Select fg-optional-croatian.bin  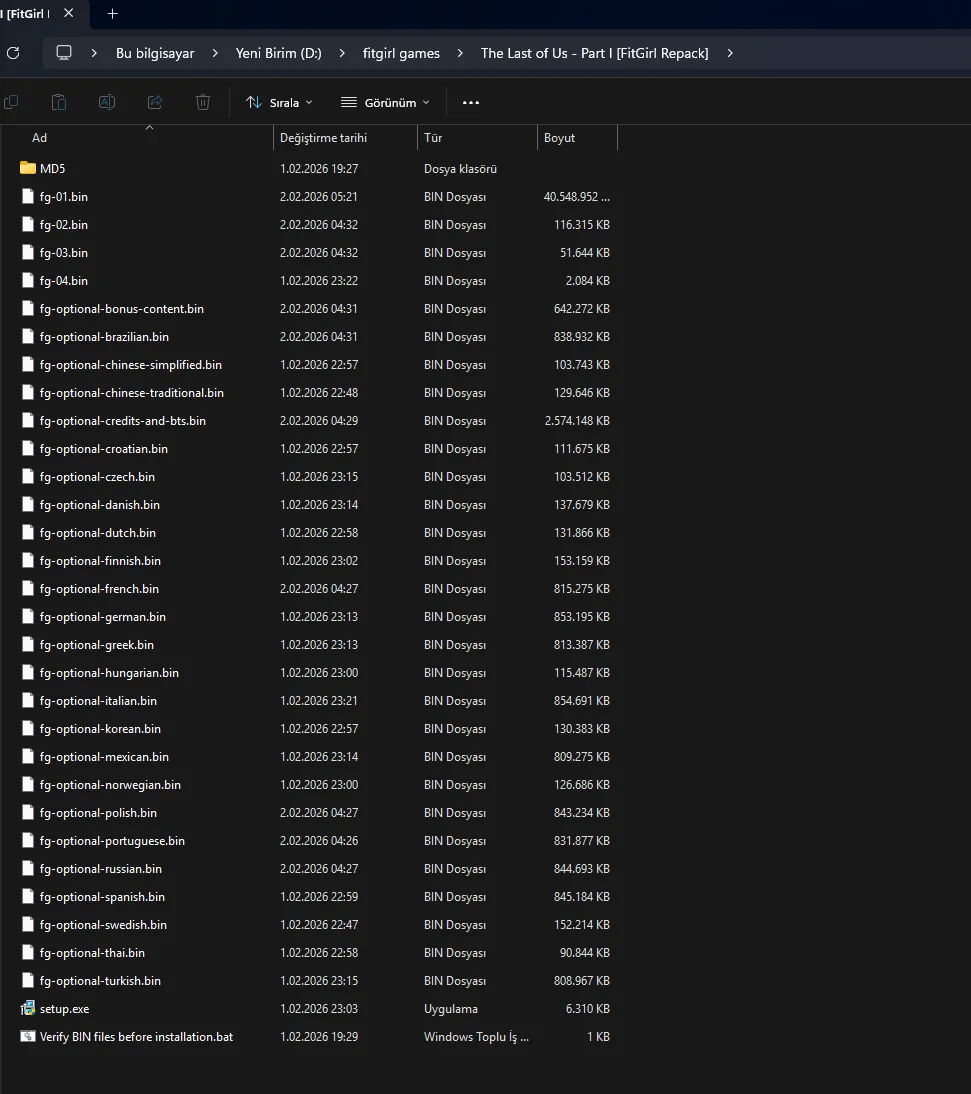pos(104,449)
